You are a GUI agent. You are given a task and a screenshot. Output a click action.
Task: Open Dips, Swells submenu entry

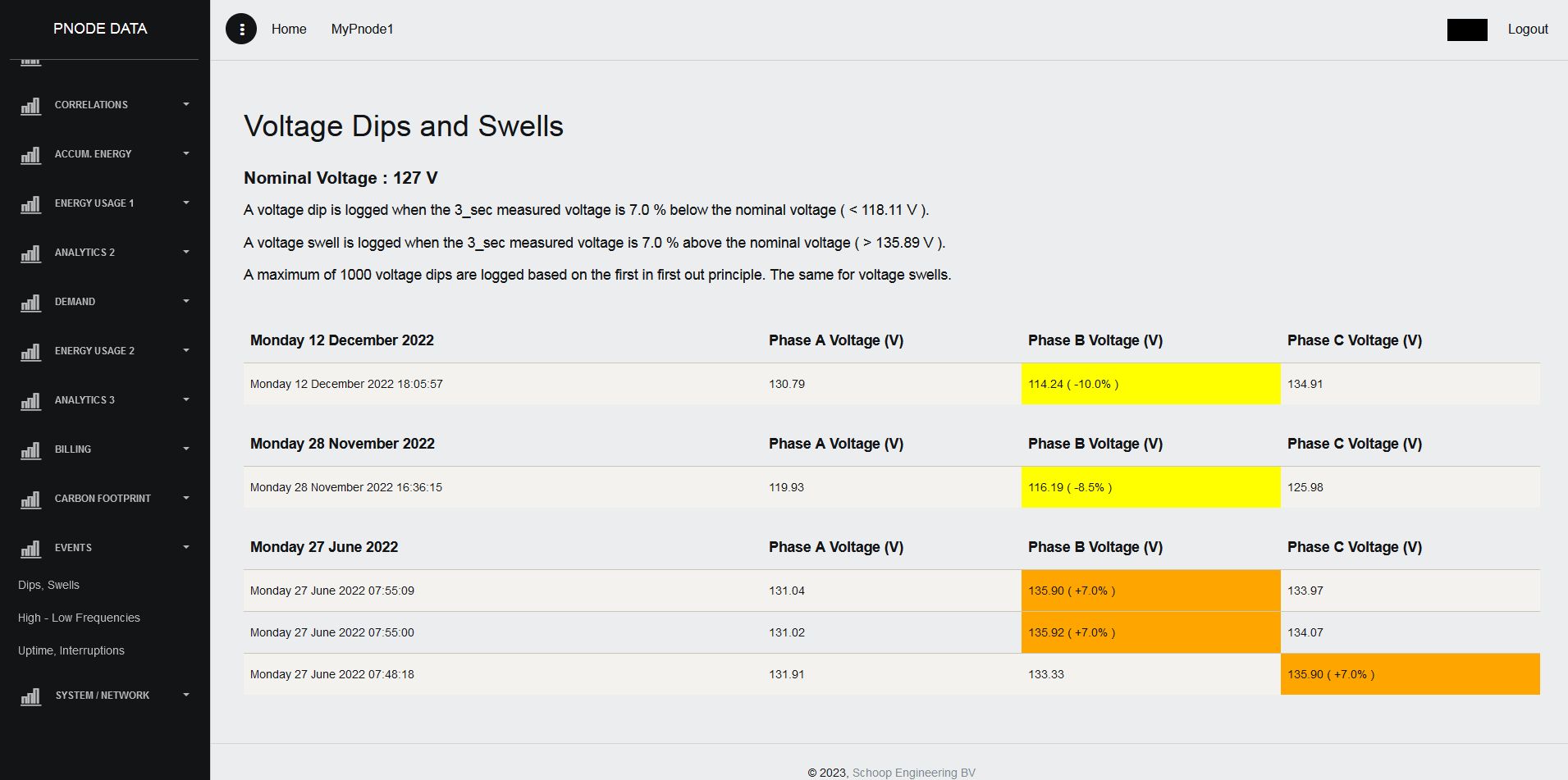coord(48,585)
